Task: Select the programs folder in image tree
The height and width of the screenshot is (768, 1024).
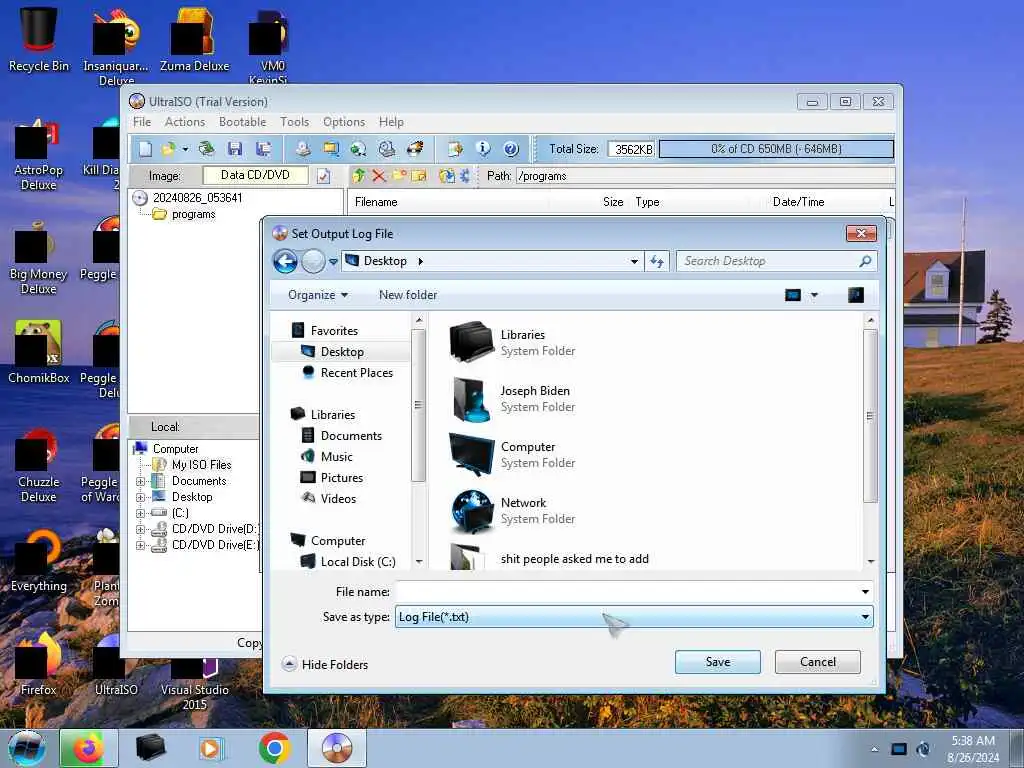Action: [193, 214]
